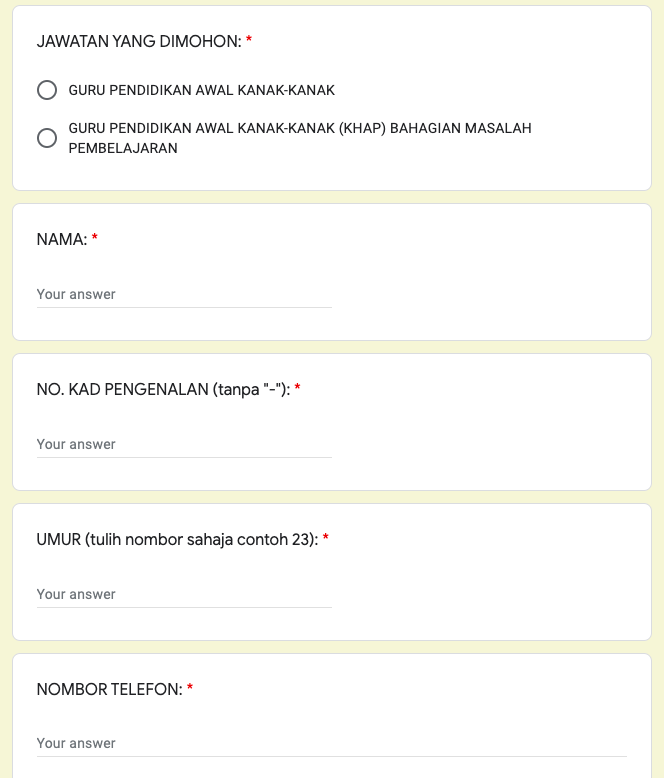Select the GURU PENDIDIKAN AWAL KANAK-KANAK radio button

(47, 91)
